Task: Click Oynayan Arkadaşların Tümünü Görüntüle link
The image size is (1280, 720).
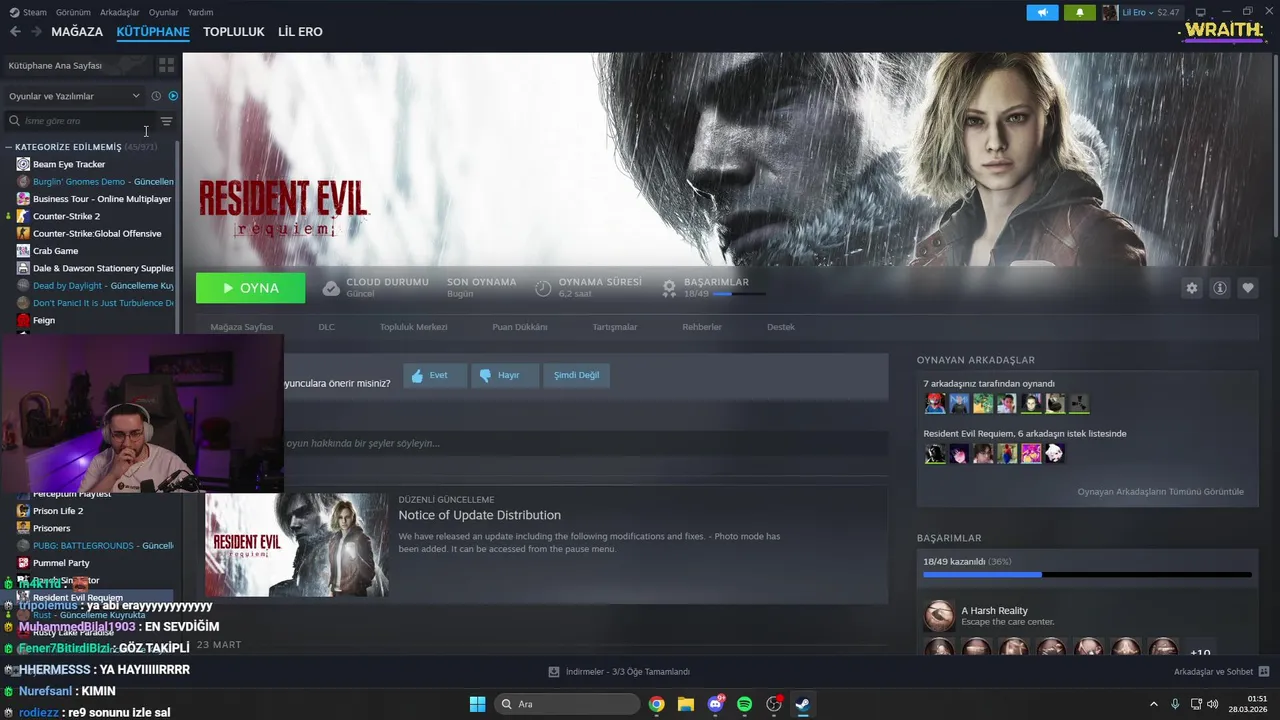Action: (1160, 492)
